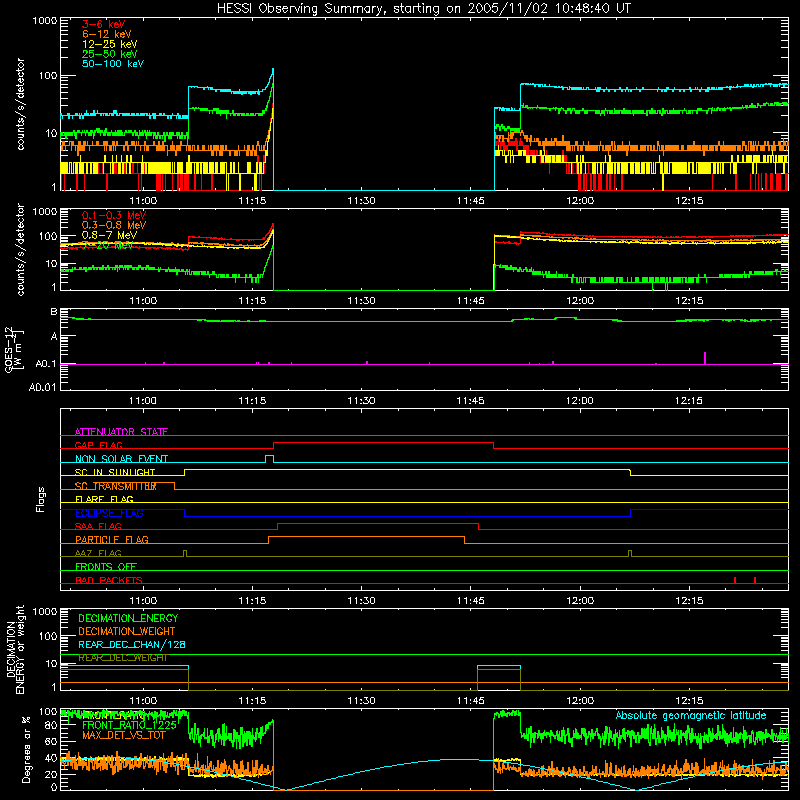Pick the B tick label on GOES plot
The height and width of the screenshot is (800, 800).
click(54, 312)
